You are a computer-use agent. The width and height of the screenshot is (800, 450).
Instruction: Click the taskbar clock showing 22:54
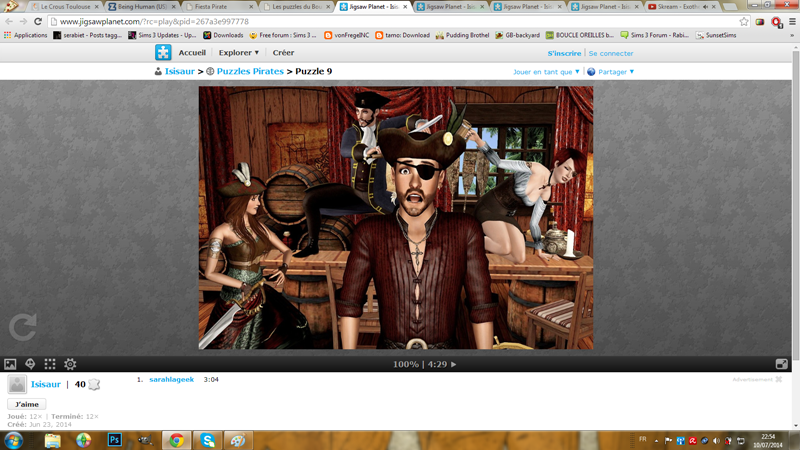tap(768, 441)
